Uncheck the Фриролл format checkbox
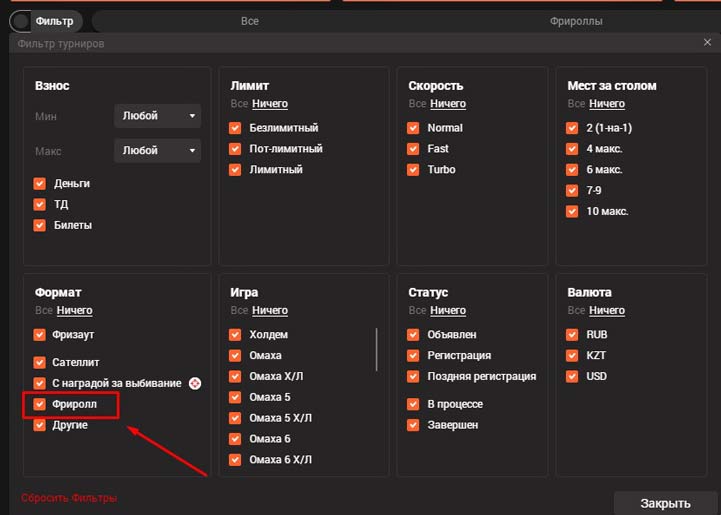This screenshot has height=515, width=721. (x=40, y=405)
